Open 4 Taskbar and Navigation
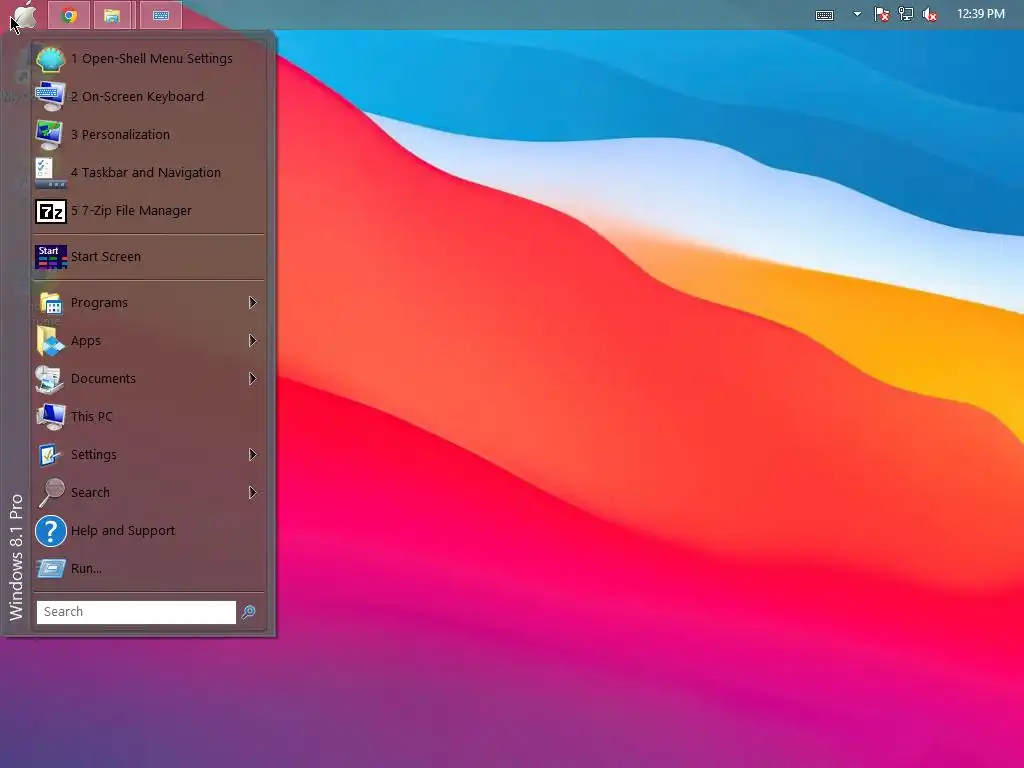Image resolution: width=1024 pixels, height=768 pixels. point(150,172)
